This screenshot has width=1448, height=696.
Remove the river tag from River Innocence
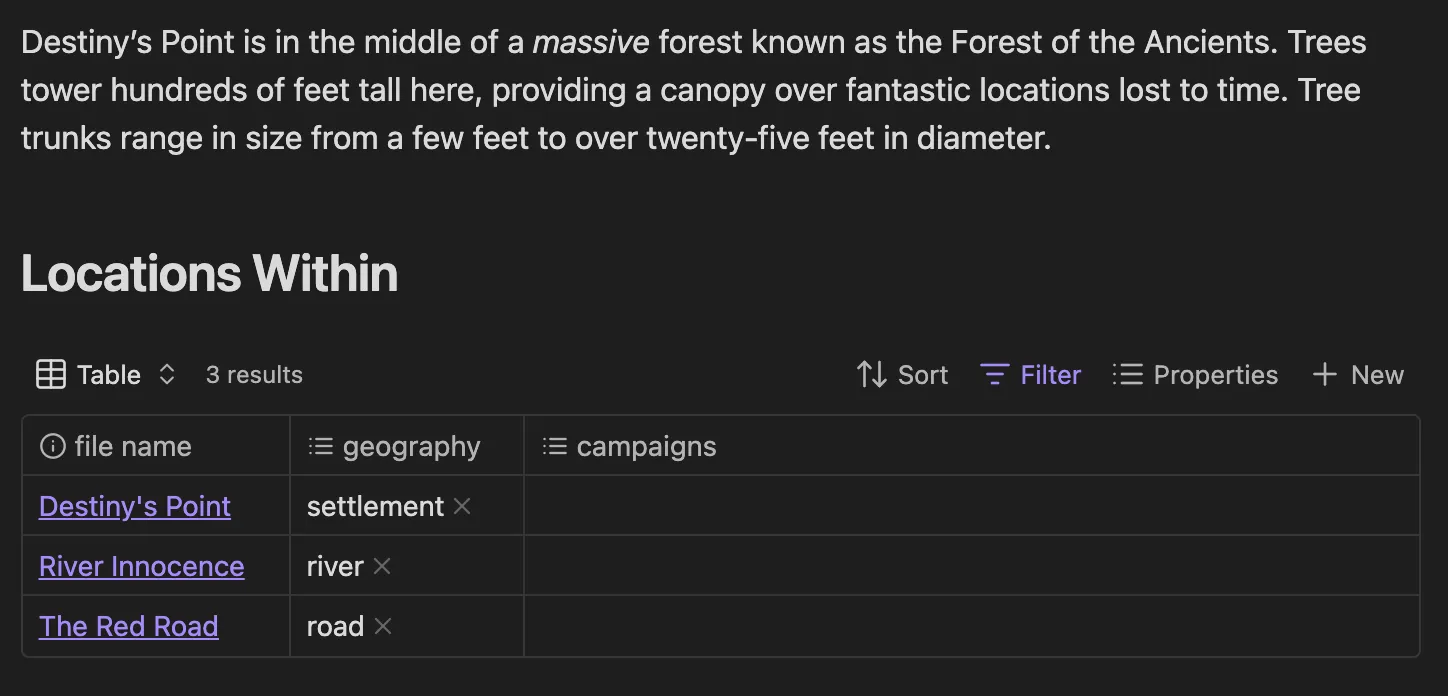(x=381, y=566)
